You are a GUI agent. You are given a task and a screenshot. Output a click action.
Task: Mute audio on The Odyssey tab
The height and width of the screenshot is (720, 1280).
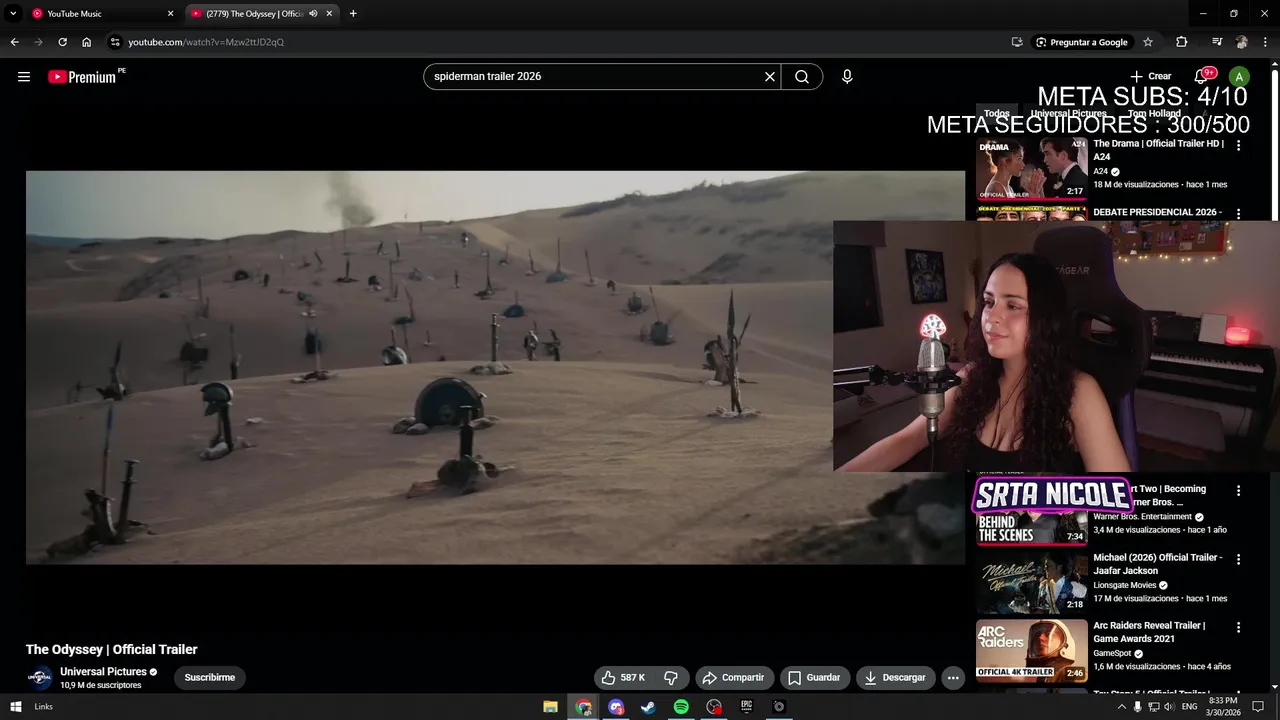coord(313,14)
